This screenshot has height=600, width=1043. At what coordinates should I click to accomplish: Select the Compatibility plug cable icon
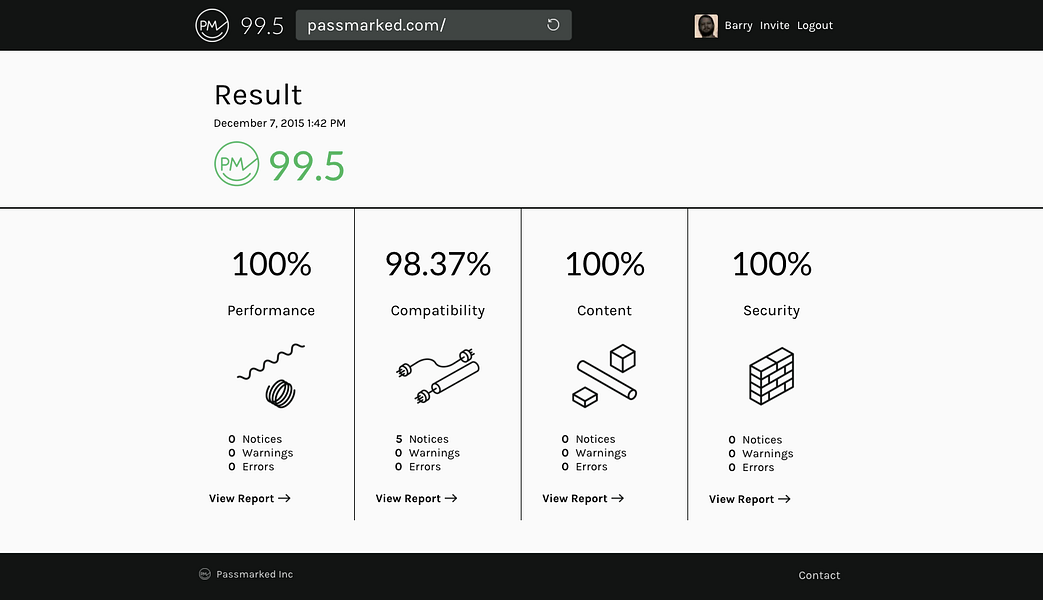click(x=438, y=376)
